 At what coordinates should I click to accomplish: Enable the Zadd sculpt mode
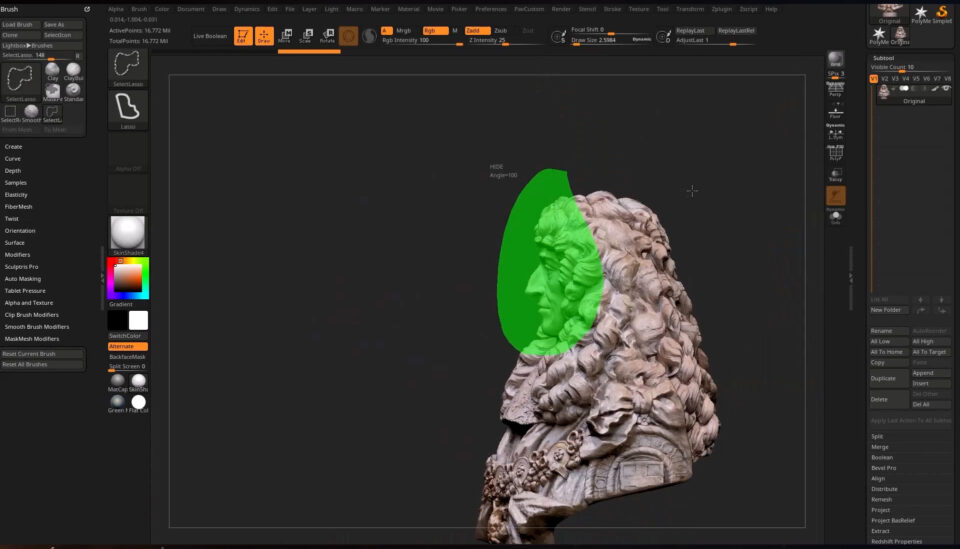pyautogui.click(x=477, y=30)
